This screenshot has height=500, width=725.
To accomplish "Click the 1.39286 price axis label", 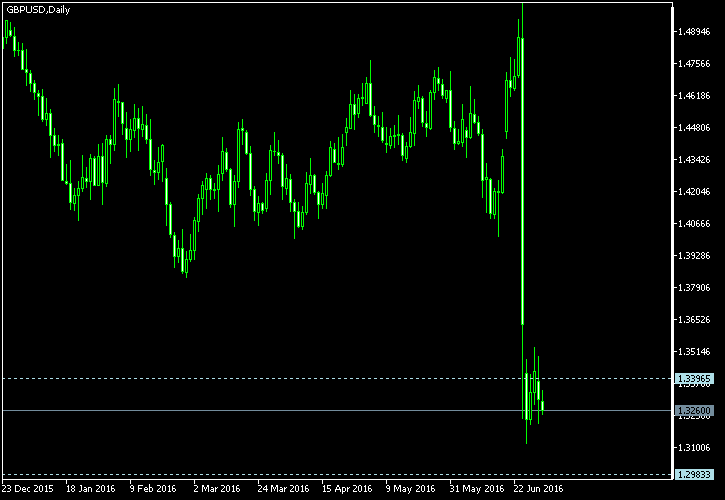I will [694, 256].
